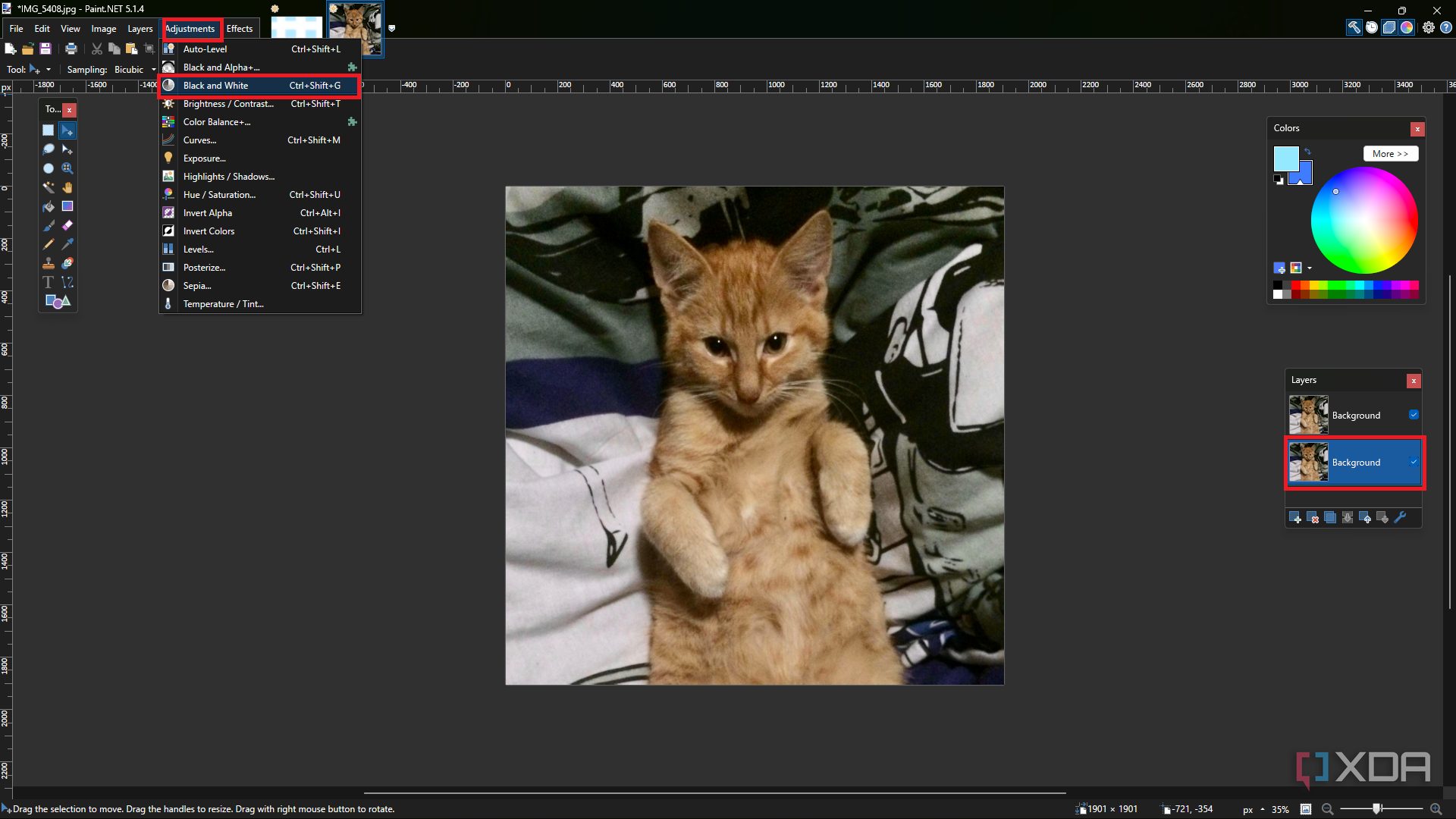Open the File menu

click(x=16, y=29)
